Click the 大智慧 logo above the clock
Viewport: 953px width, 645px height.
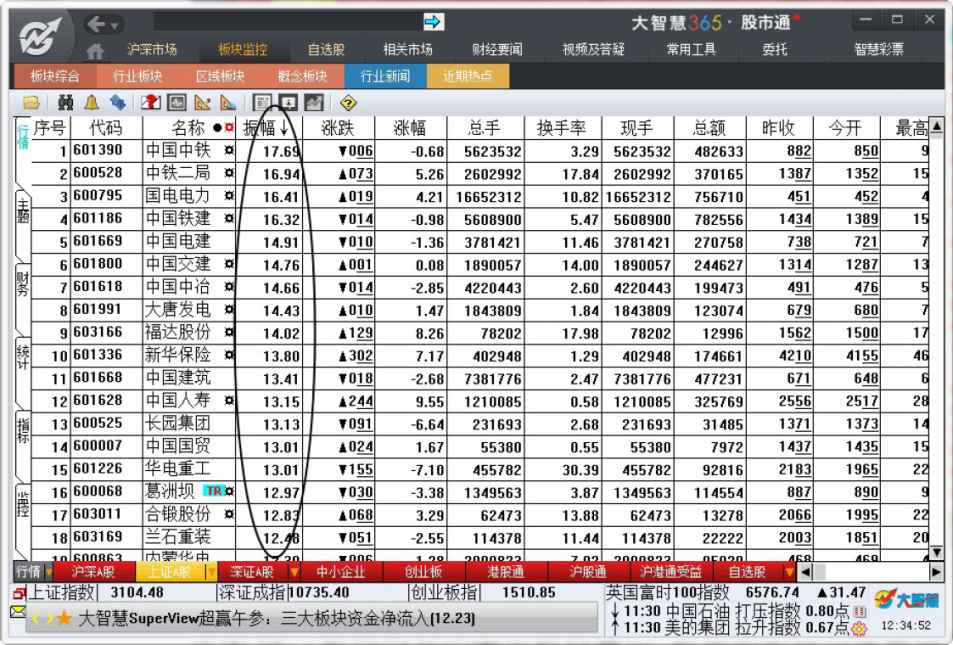point(906,601)
